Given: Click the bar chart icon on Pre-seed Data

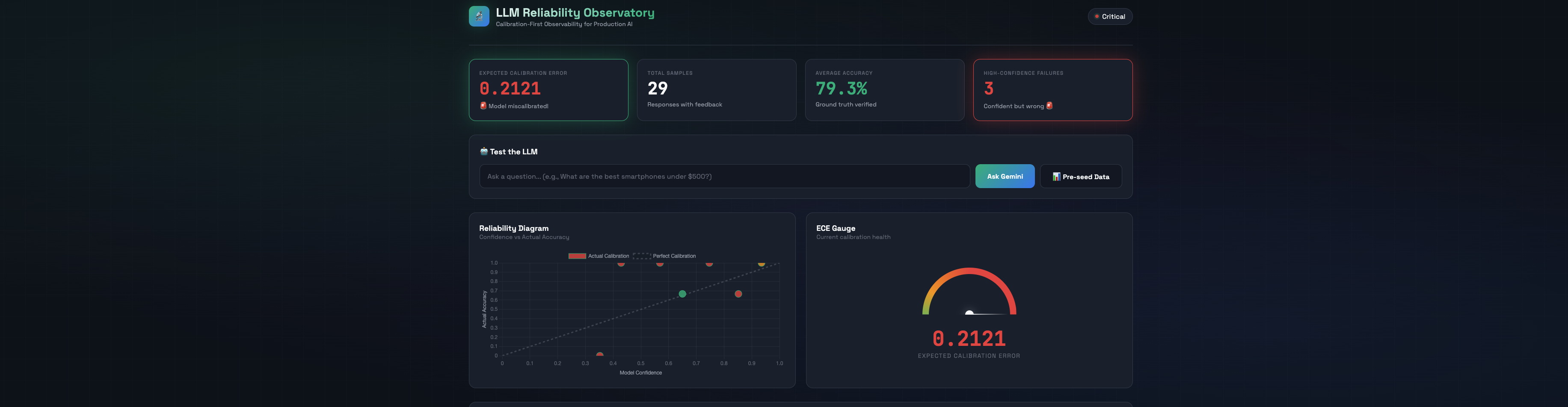Looking at the screenshot, I should 1057,177.
